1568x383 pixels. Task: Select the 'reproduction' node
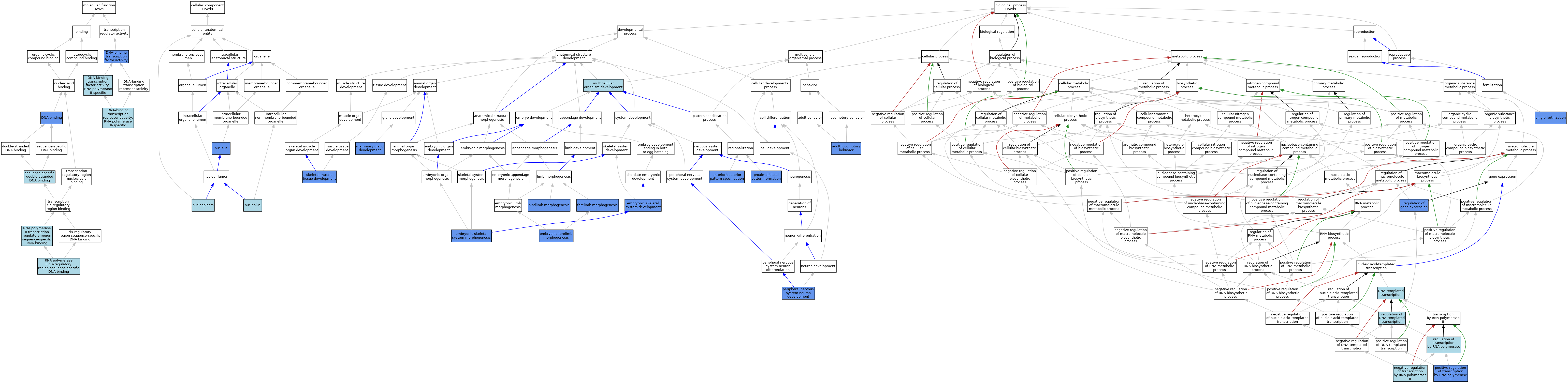click(x=1365, y=32)
